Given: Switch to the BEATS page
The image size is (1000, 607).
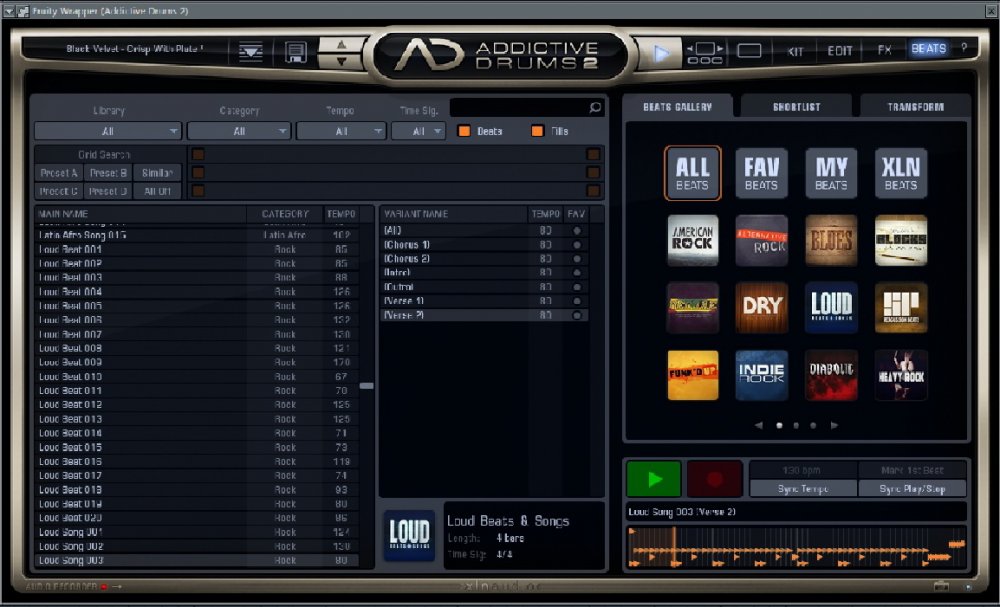Looking at the screenshot, I should pos(929,48).
